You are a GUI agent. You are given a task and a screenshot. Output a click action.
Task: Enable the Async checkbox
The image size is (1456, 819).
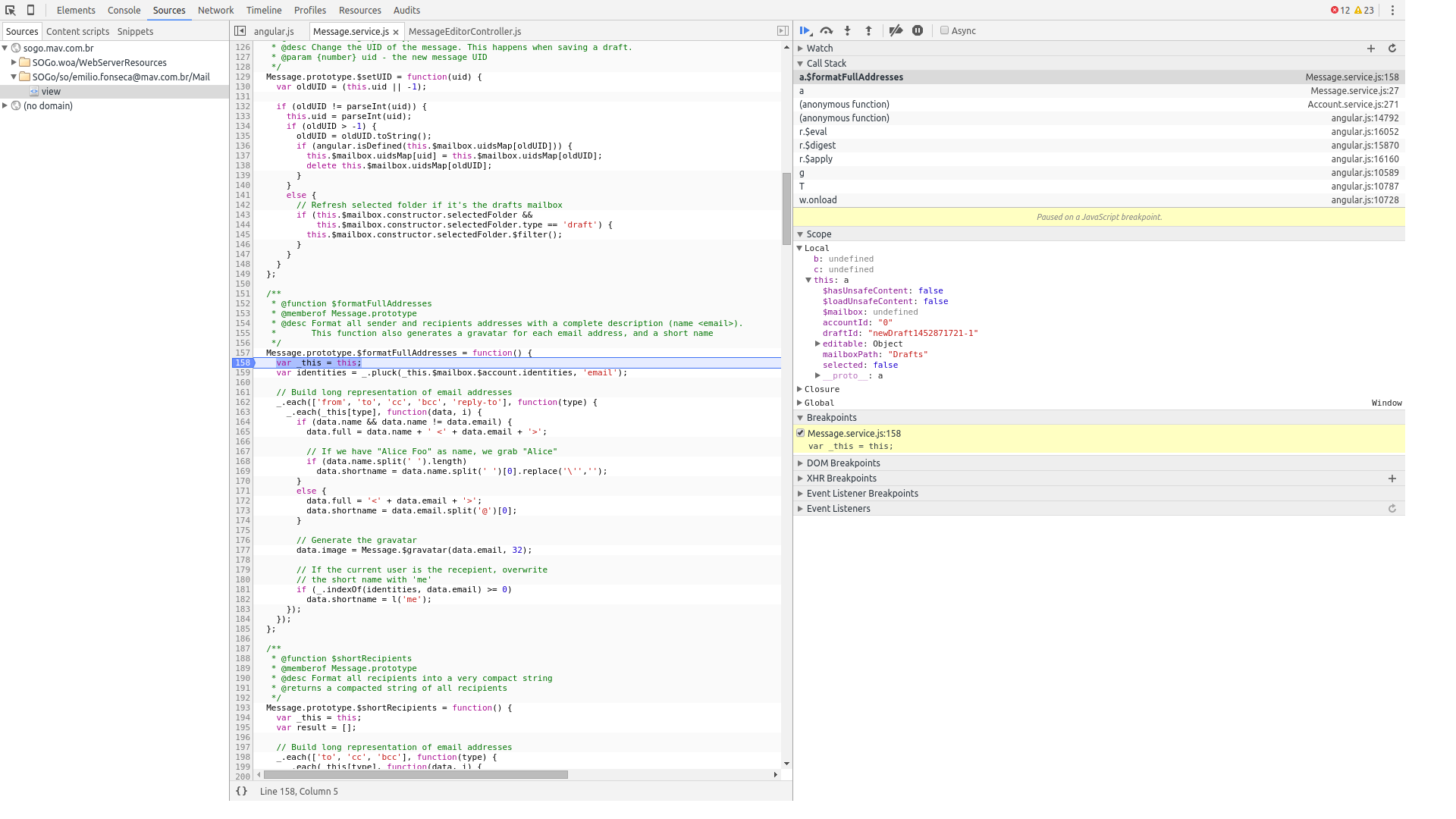(x=944, y=31)
